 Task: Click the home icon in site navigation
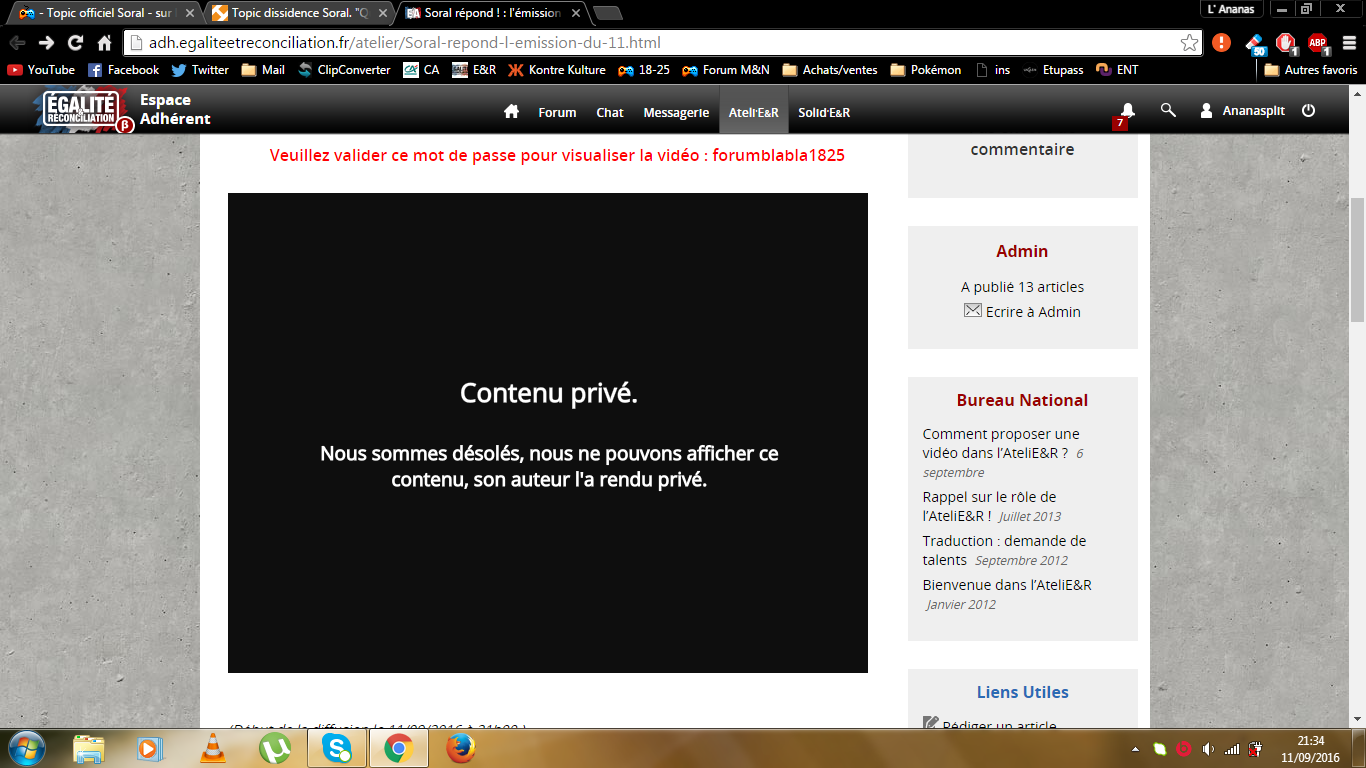[511, 112]
